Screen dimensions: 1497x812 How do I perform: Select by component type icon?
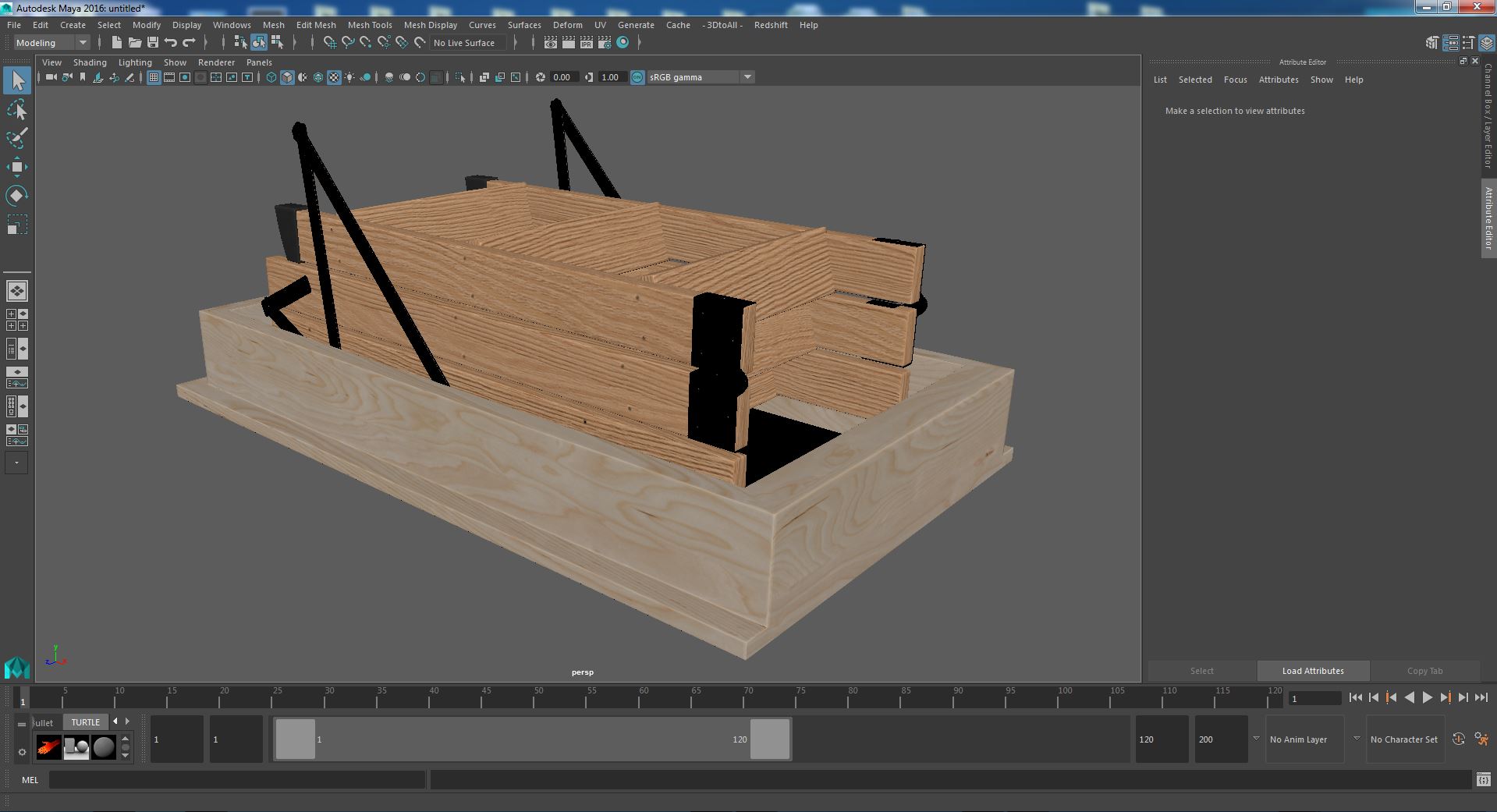[x=276, y=43]
